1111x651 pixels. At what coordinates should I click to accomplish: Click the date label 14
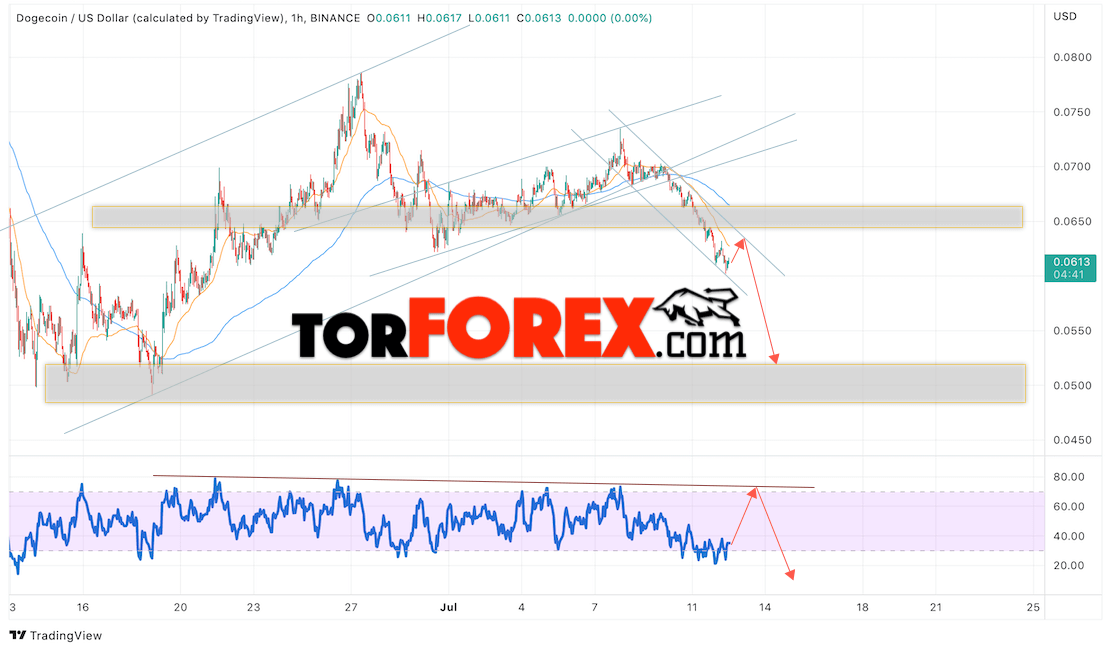[x=765, y=607]
